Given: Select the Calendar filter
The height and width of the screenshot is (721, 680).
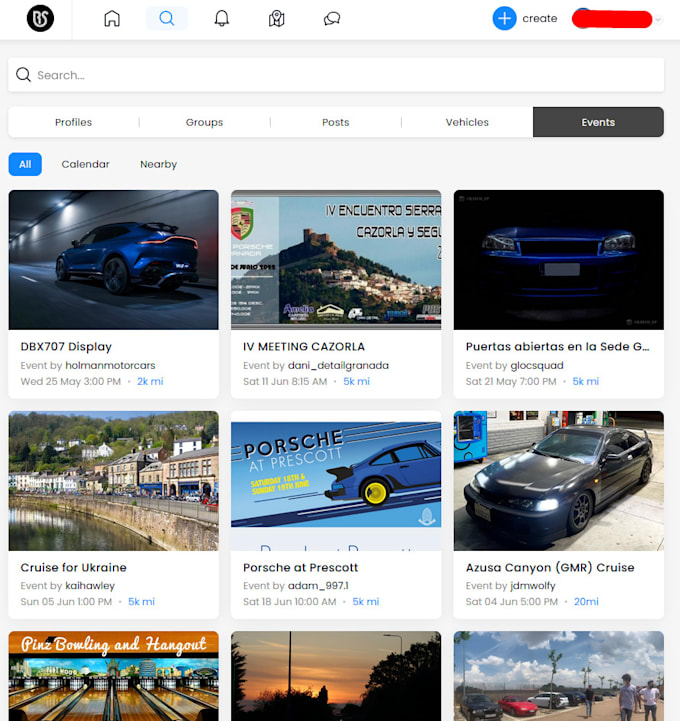Looking at the screenshot, I should [x=86, y=164].
